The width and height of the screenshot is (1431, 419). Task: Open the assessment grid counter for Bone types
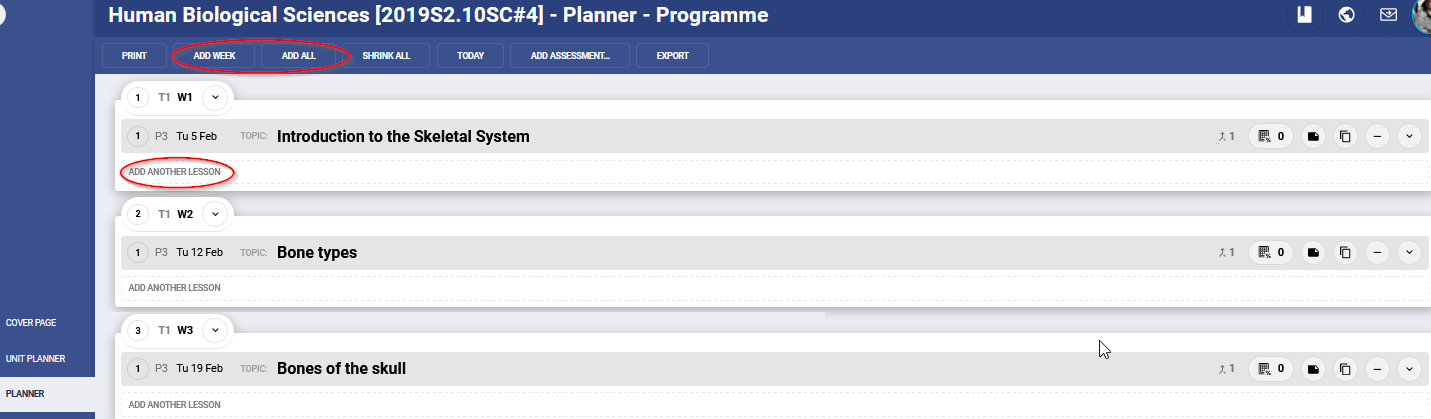(1270, 253)
